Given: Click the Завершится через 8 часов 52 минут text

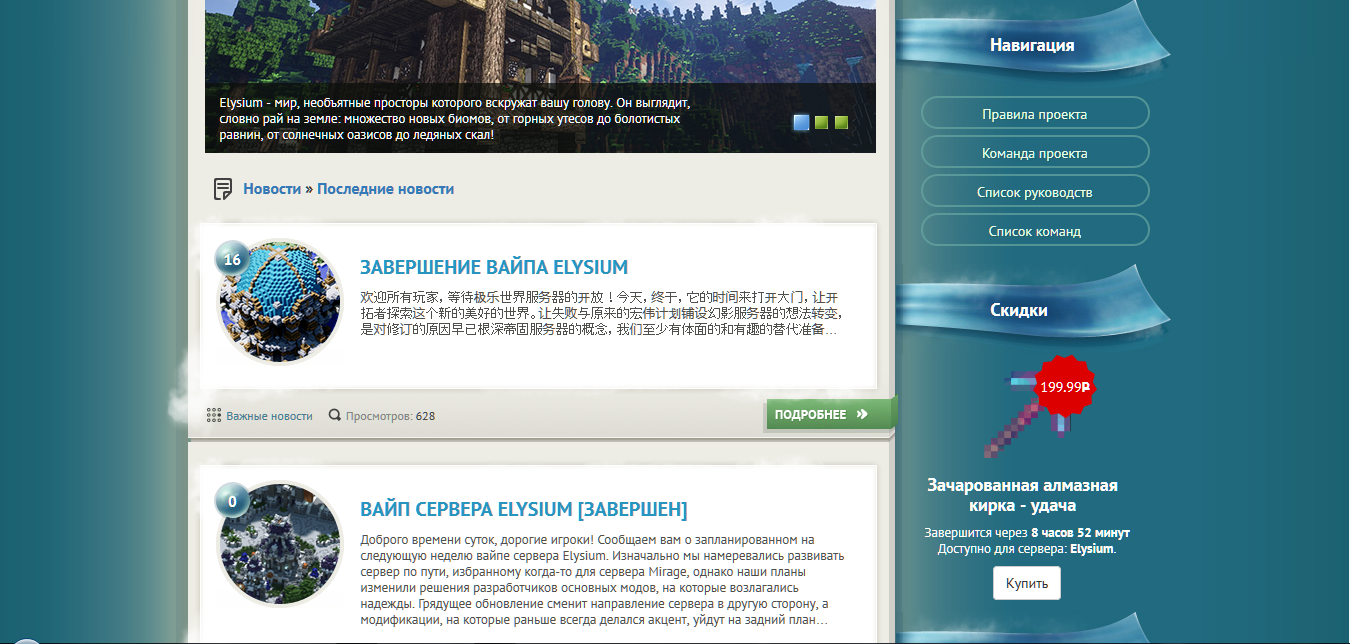Looking at the screenshot, I should pyautogui.click(x=1027, y=533).
